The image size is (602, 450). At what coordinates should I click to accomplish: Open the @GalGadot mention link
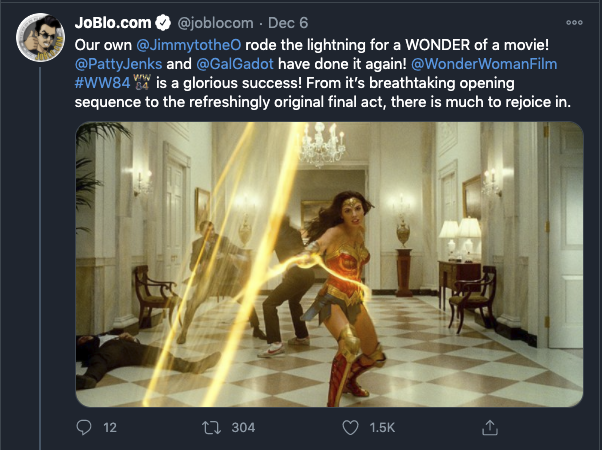point(235,64)
